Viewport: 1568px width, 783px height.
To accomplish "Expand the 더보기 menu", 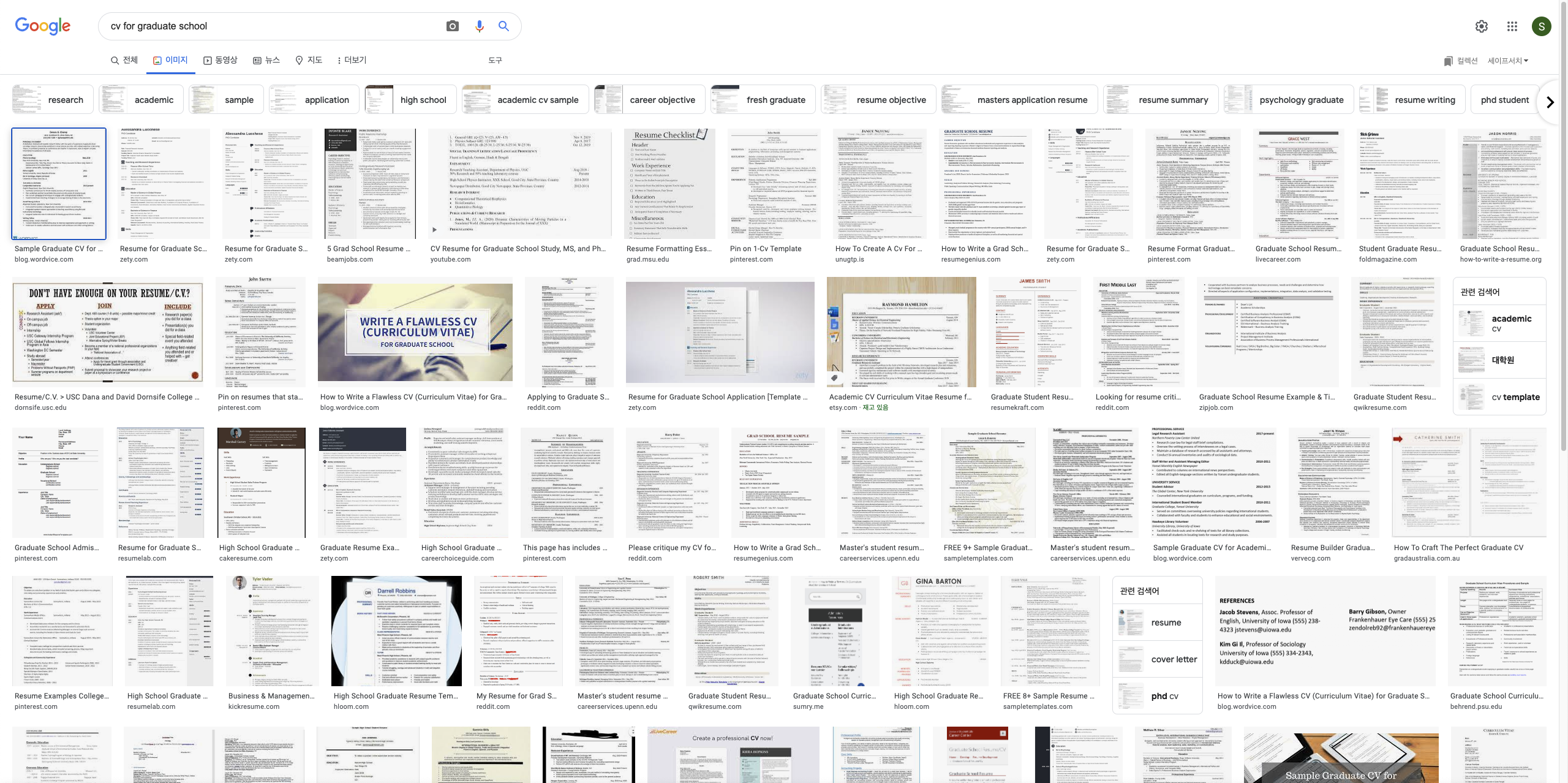I will point(352,60).
